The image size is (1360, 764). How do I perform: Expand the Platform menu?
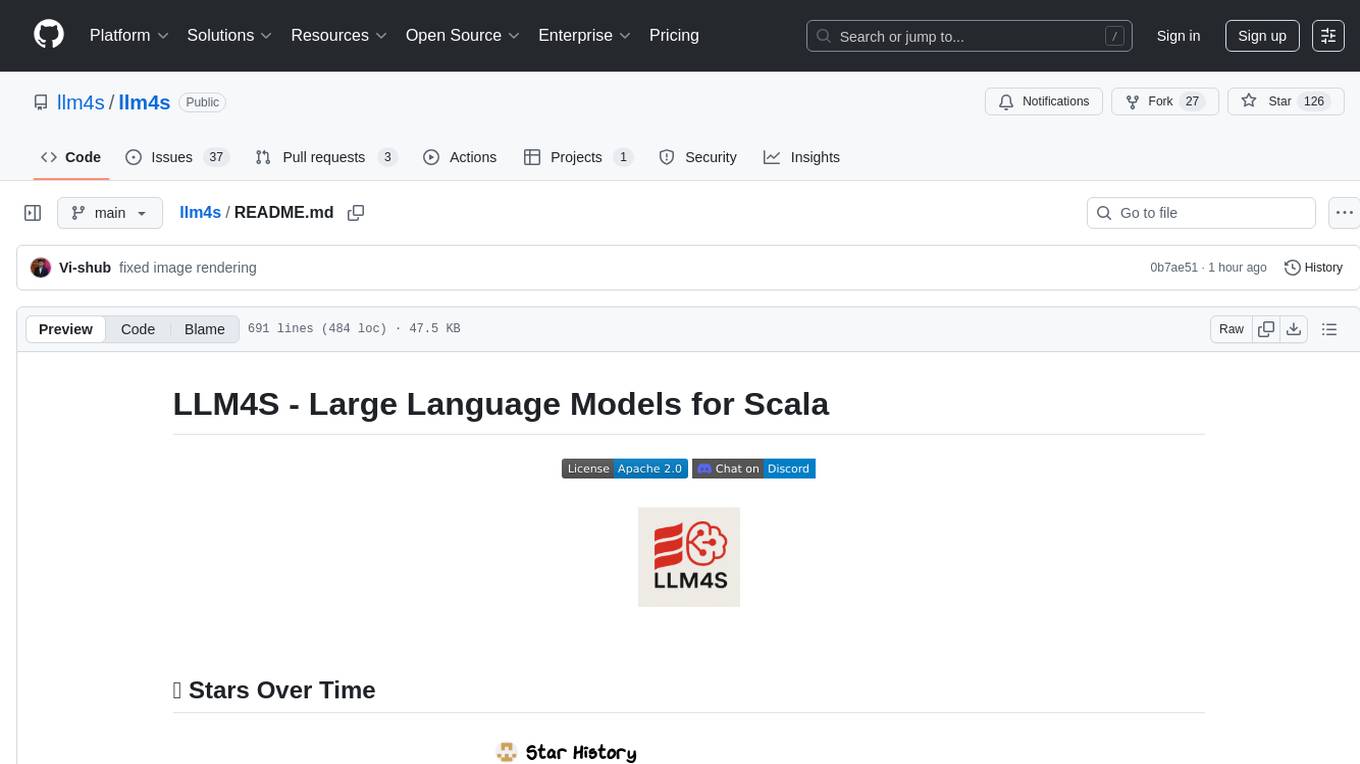pyautogui.click(x=129, y=35)
